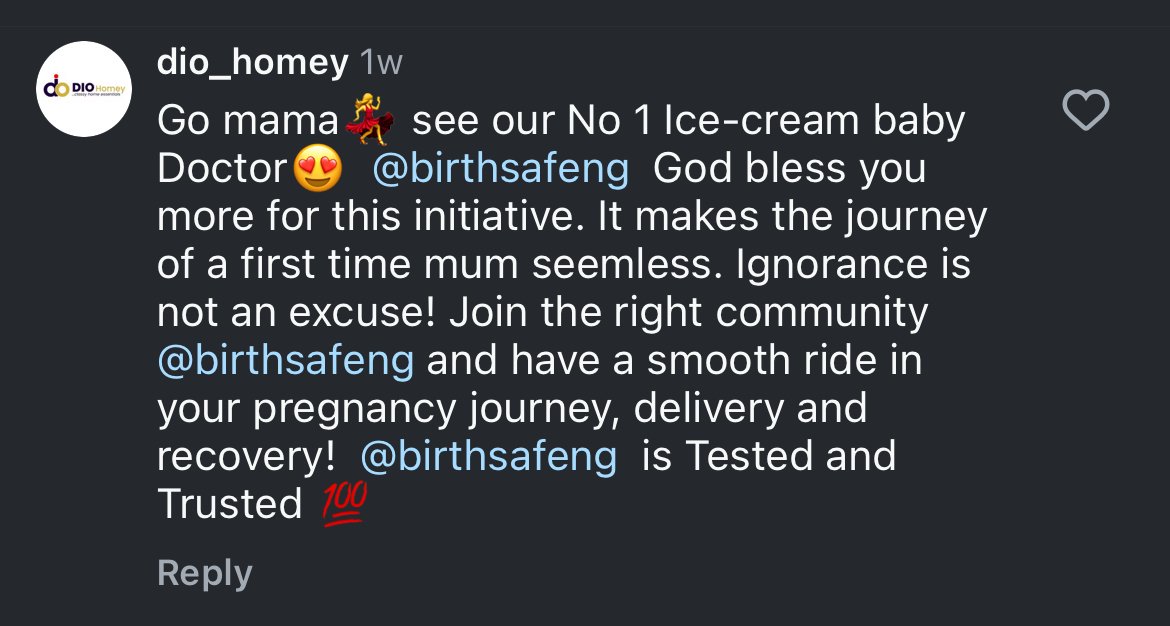The width and height of the screenshot is (1170, 626).
Task: Open @birthsafeng mention before 'and have a smooth'
Action: [286, 360]
